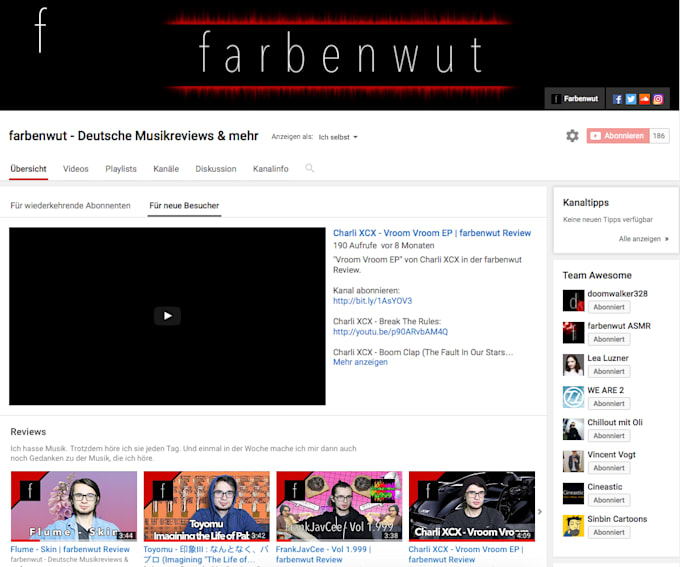The height and width of the screenshot is (567, 680).
Task: Open the Kanäle tab
Action: click(166, 169)
